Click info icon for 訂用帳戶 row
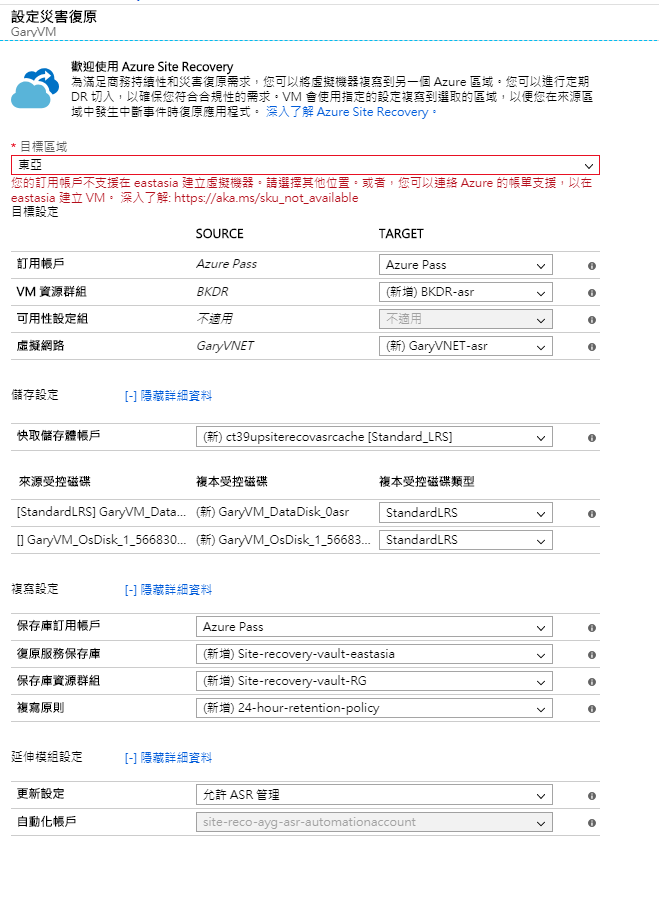This screenshot has width=659, height=913. click(591, 266)
